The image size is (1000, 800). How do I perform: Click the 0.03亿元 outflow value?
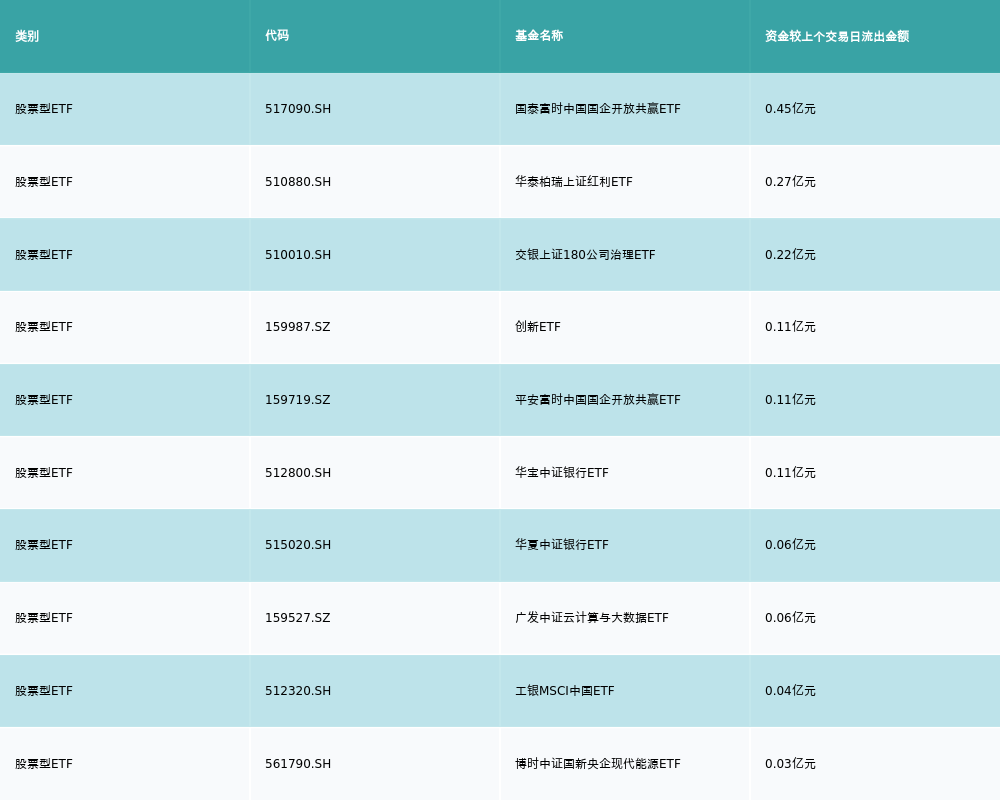pyautogui.click(x=790, y=764)
